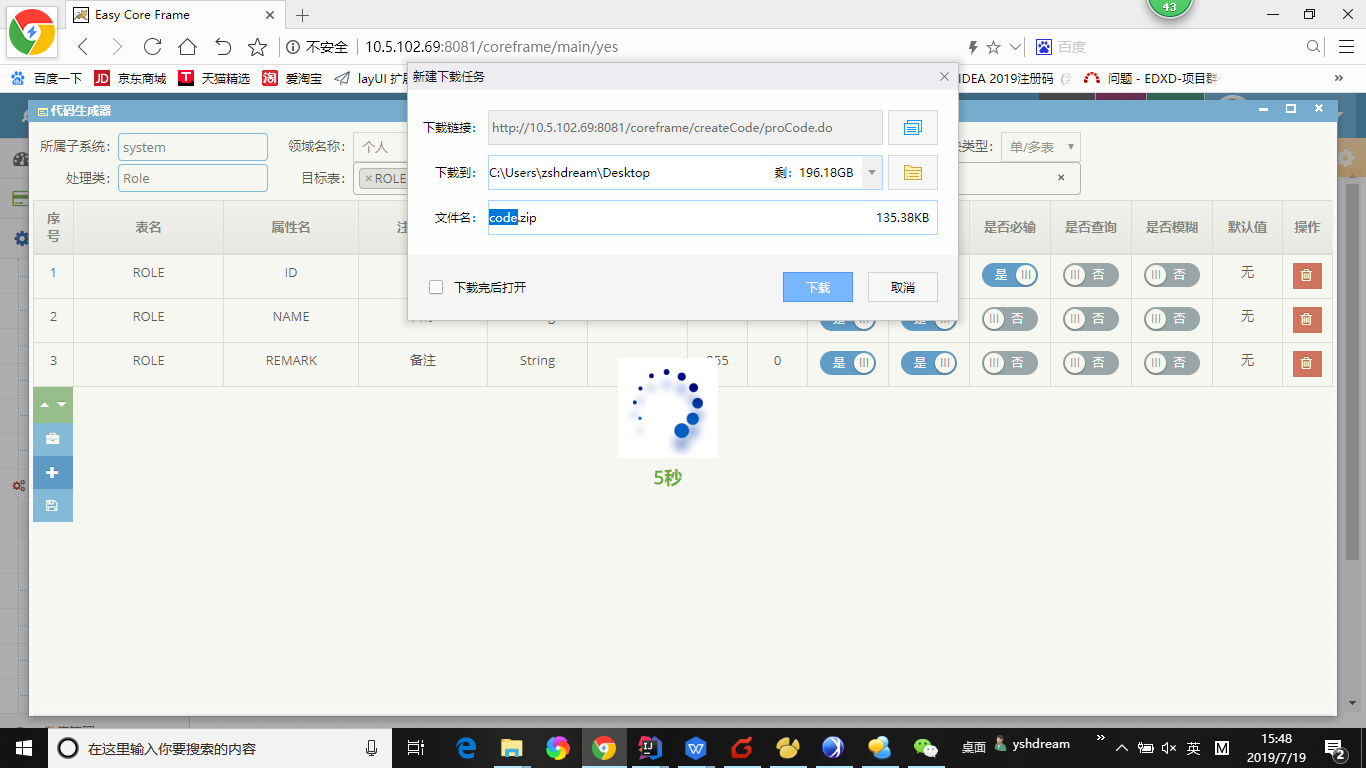Viewport: 1366px width, 768px height.
Task: Open WeChat from the taskbar
Action: coord(924,747)
